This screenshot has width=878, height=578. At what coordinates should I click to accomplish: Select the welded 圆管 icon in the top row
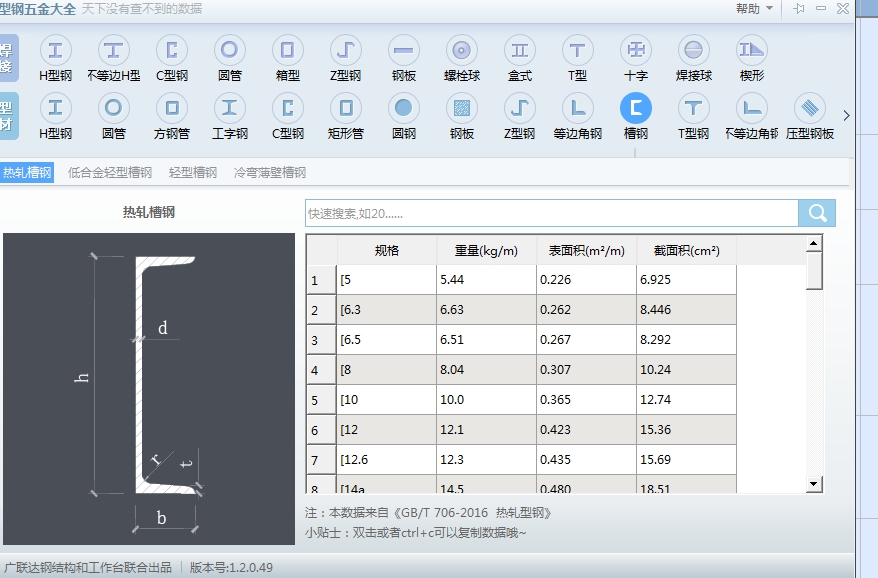coord(230,51)
